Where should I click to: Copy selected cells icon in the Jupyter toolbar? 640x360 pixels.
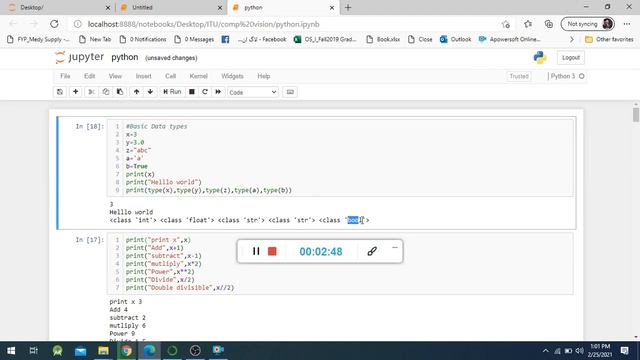[106, 92]
